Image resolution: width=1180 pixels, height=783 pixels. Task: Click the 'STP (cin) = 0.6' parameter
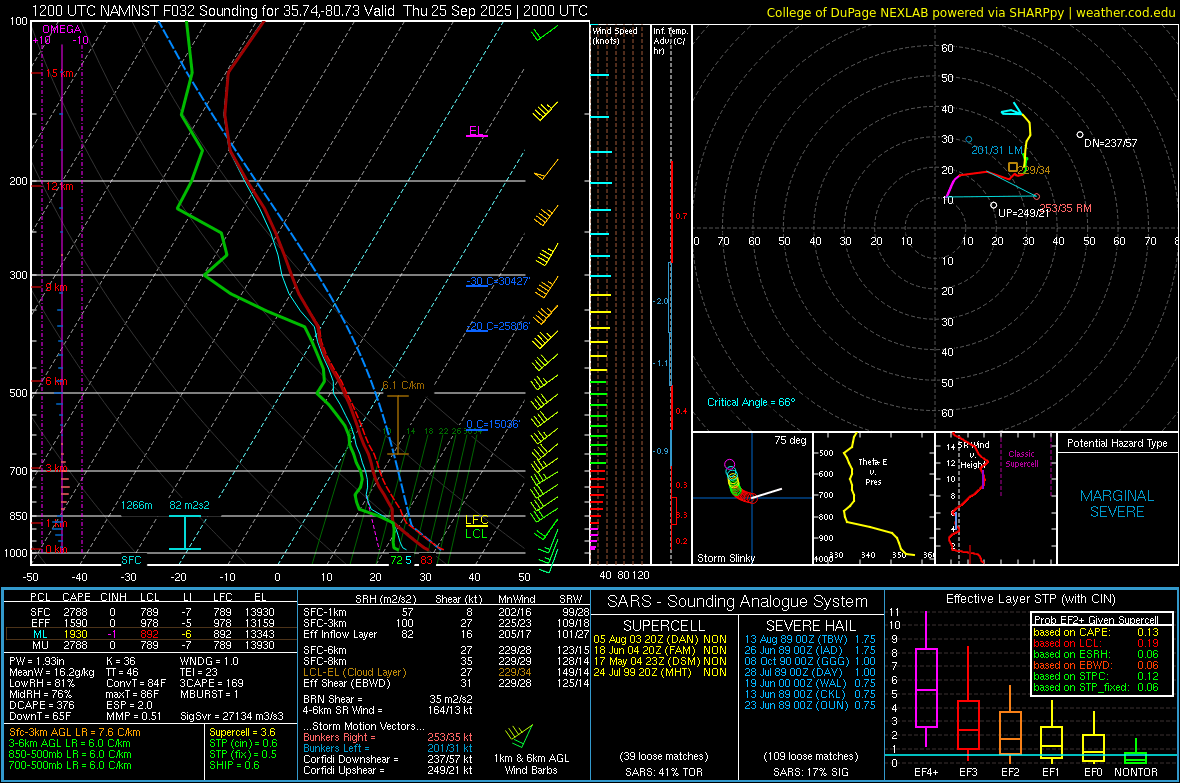click(243, 743)
